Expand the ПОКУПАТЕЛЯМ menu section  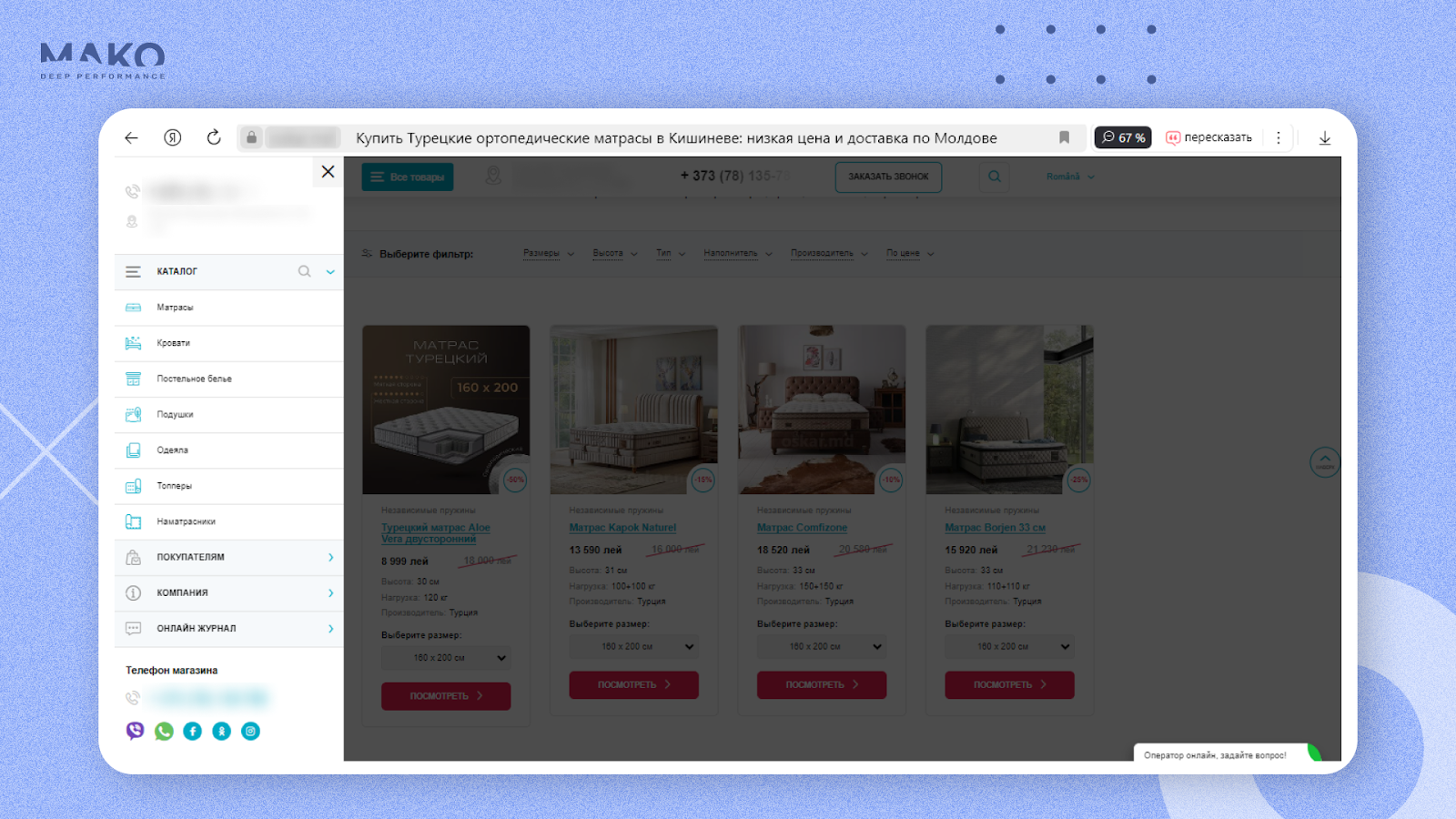[229, 557]
